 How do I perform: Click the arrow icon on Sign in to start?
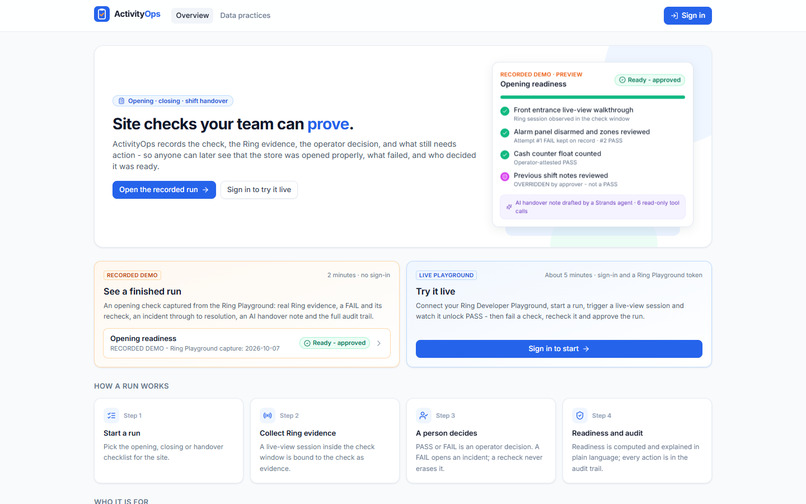coord(585,349)
